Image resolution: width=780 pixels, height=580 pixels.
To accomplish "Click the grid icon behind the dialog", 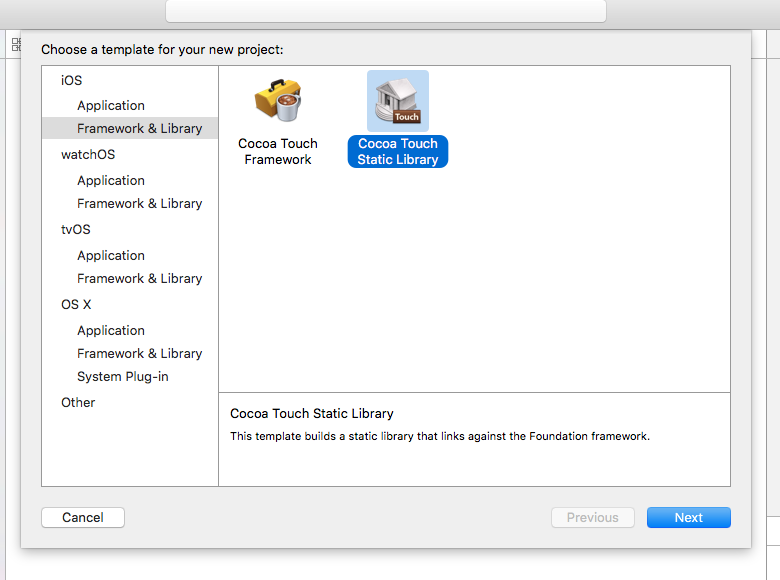I will (x=16, y=44).
